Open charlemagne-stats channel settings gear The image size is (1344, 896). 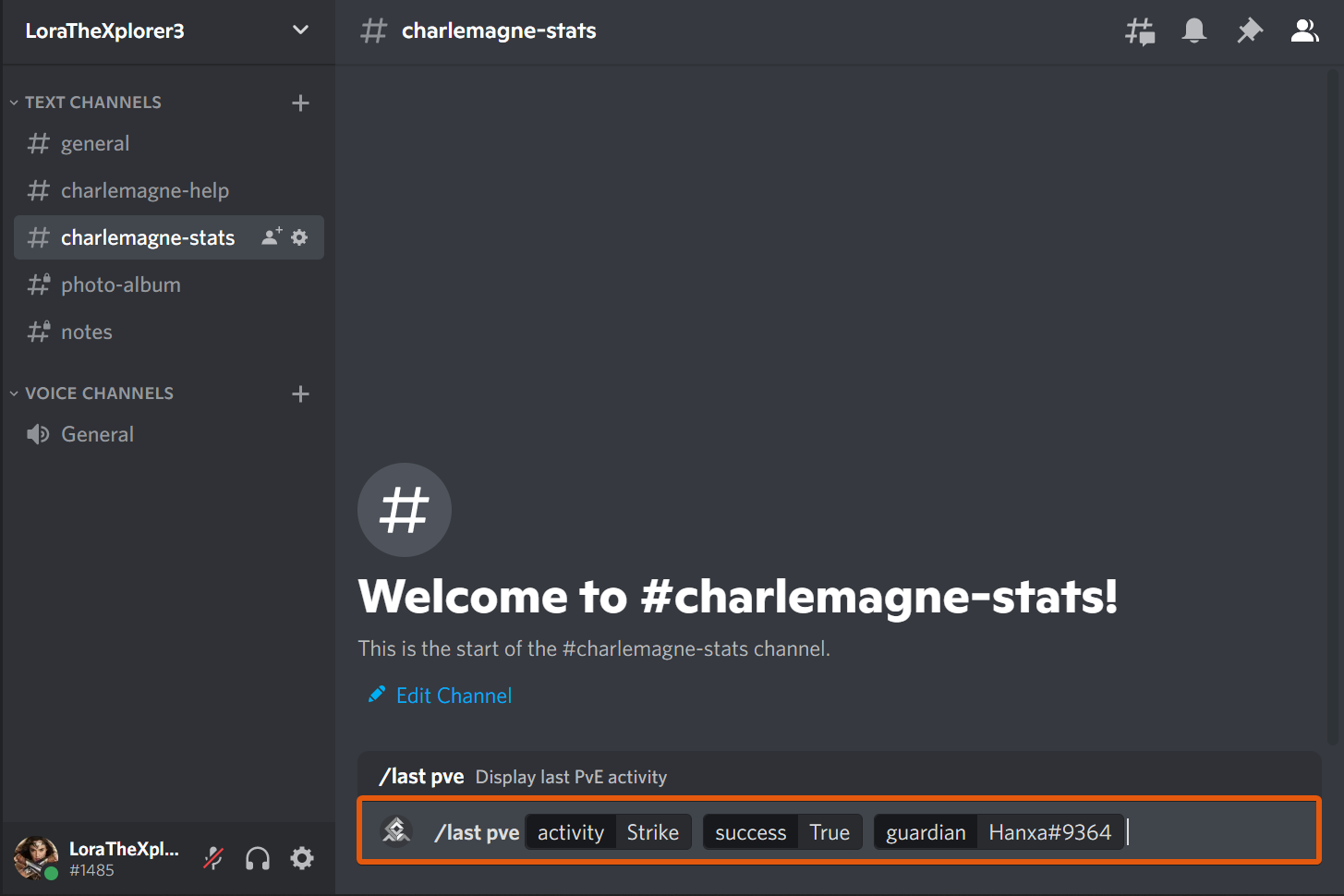point(299,237)
